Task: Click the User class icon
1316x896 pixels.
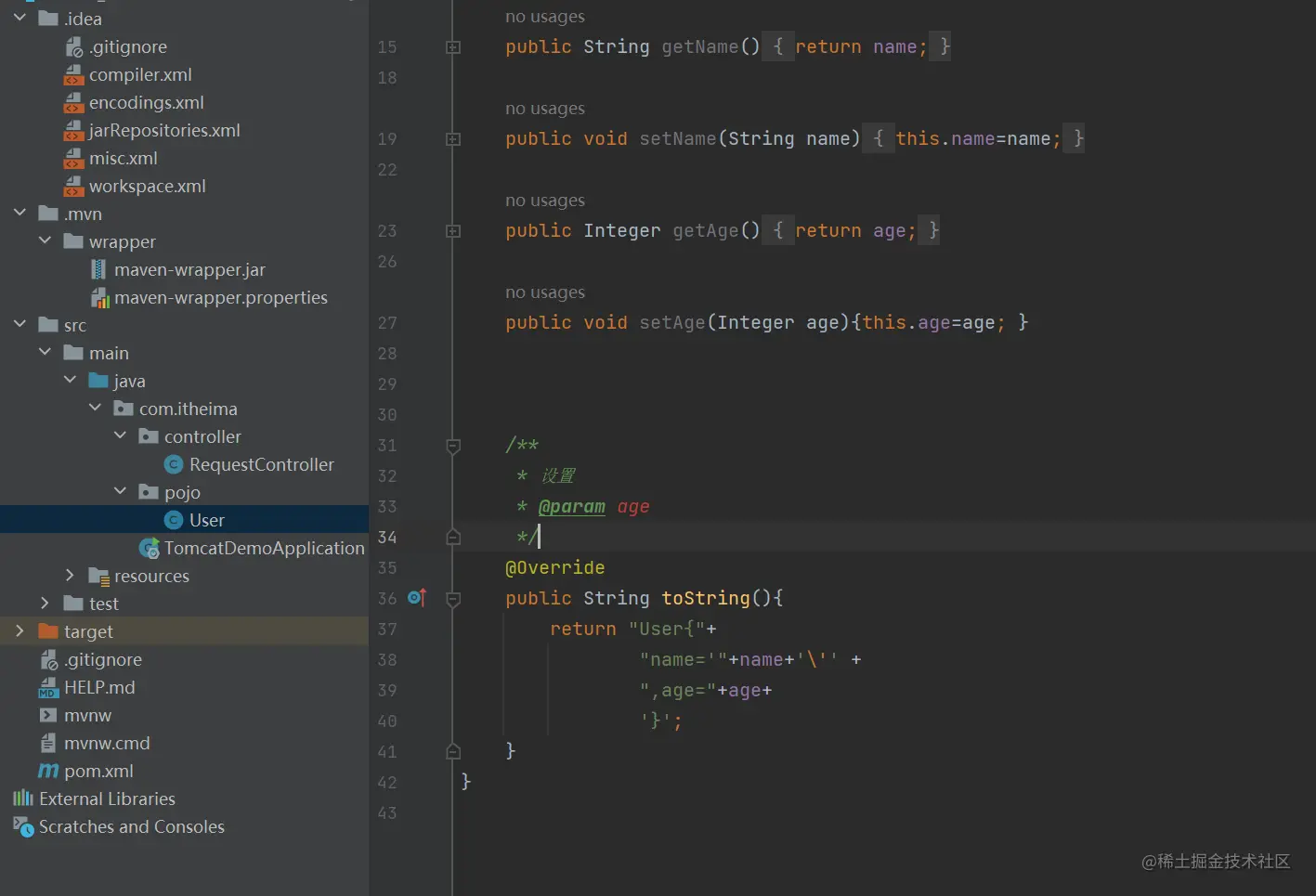Action: (x=174, y=520)
